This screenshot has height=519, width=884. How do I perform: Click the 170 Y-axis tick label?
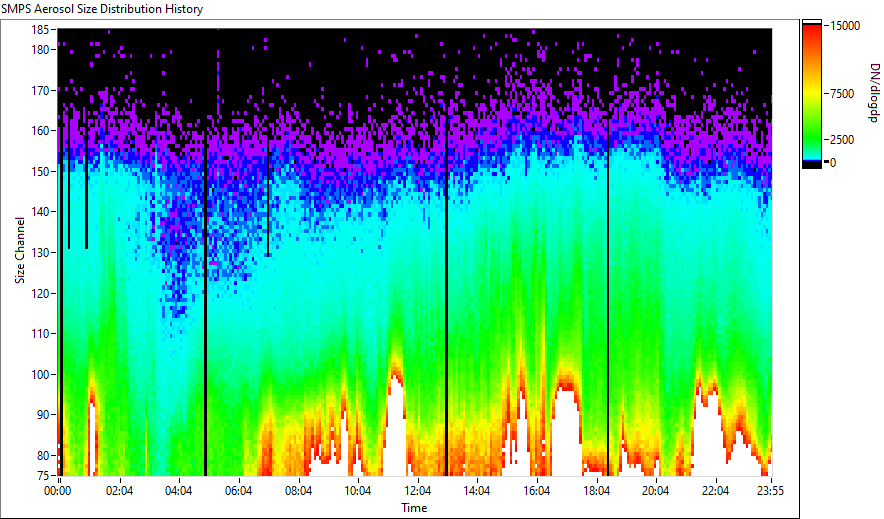coord(40,90)
